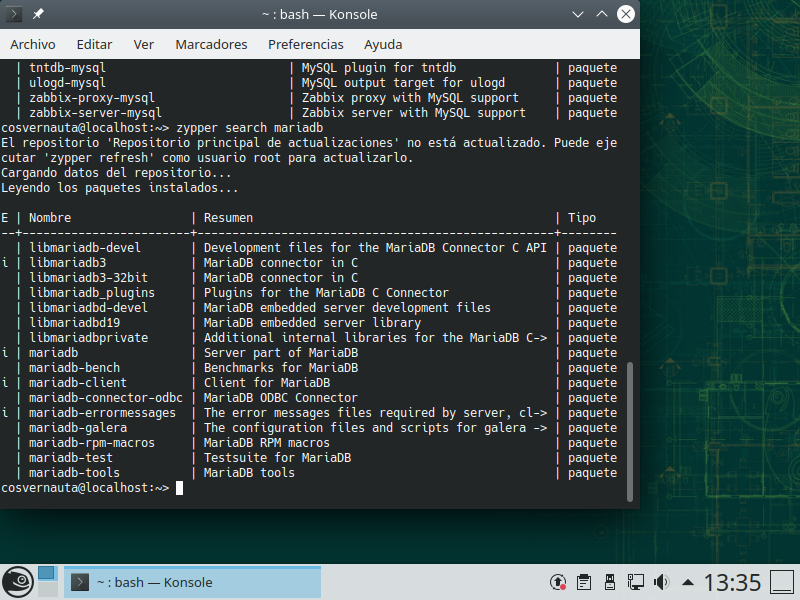Open the Archivo menu
This screenshot has height=600, width=800.
(x=33, y=44)
